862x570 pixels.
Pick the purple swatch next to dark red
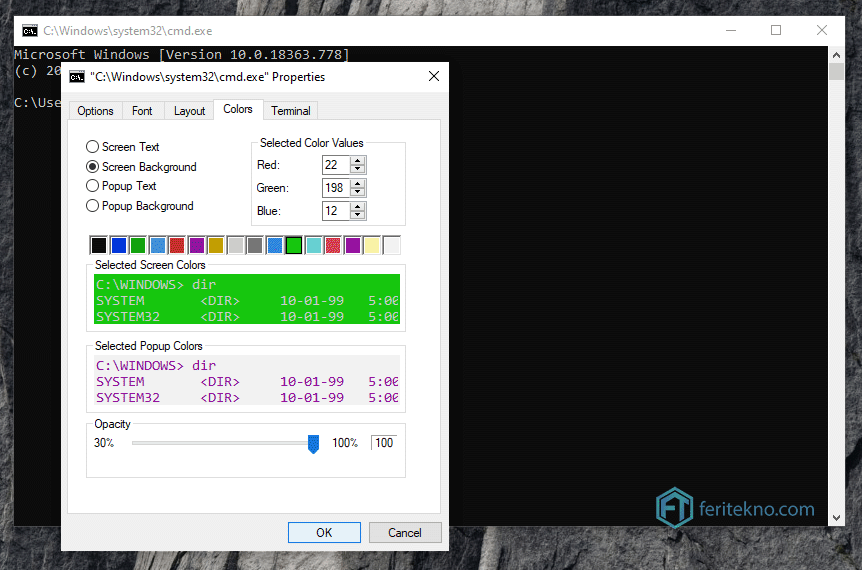coord(197,245)
